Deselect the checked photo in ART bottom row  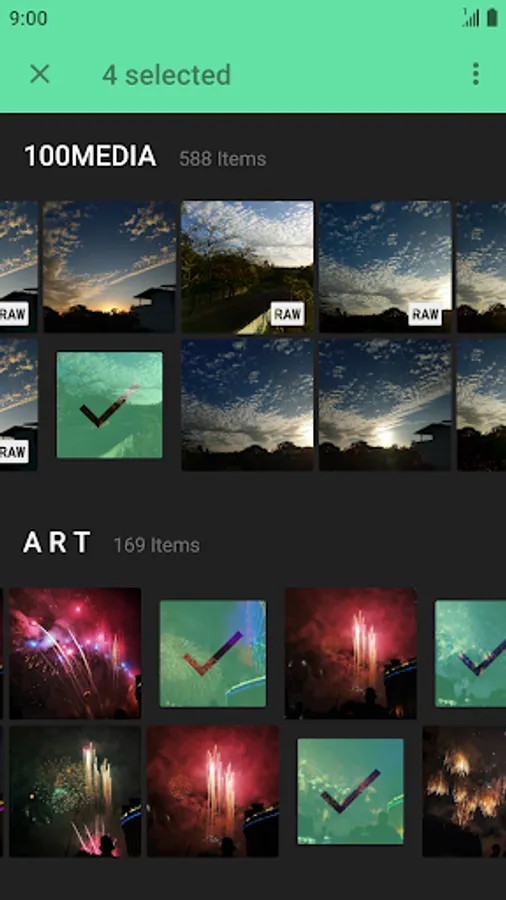click(351, 791)
